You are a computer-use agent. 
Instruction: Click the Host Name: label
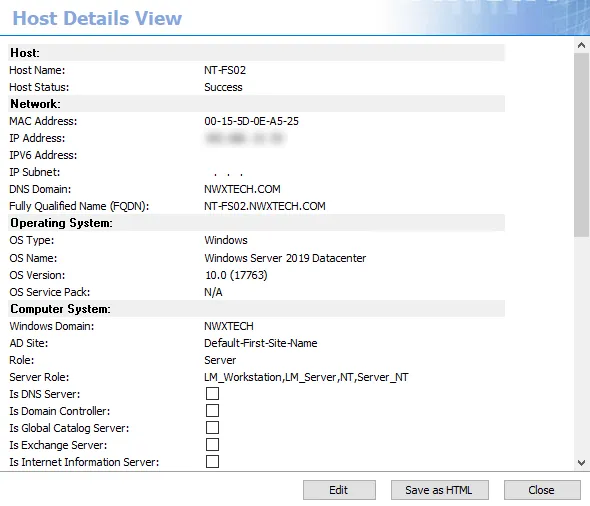tap(37, 70)
